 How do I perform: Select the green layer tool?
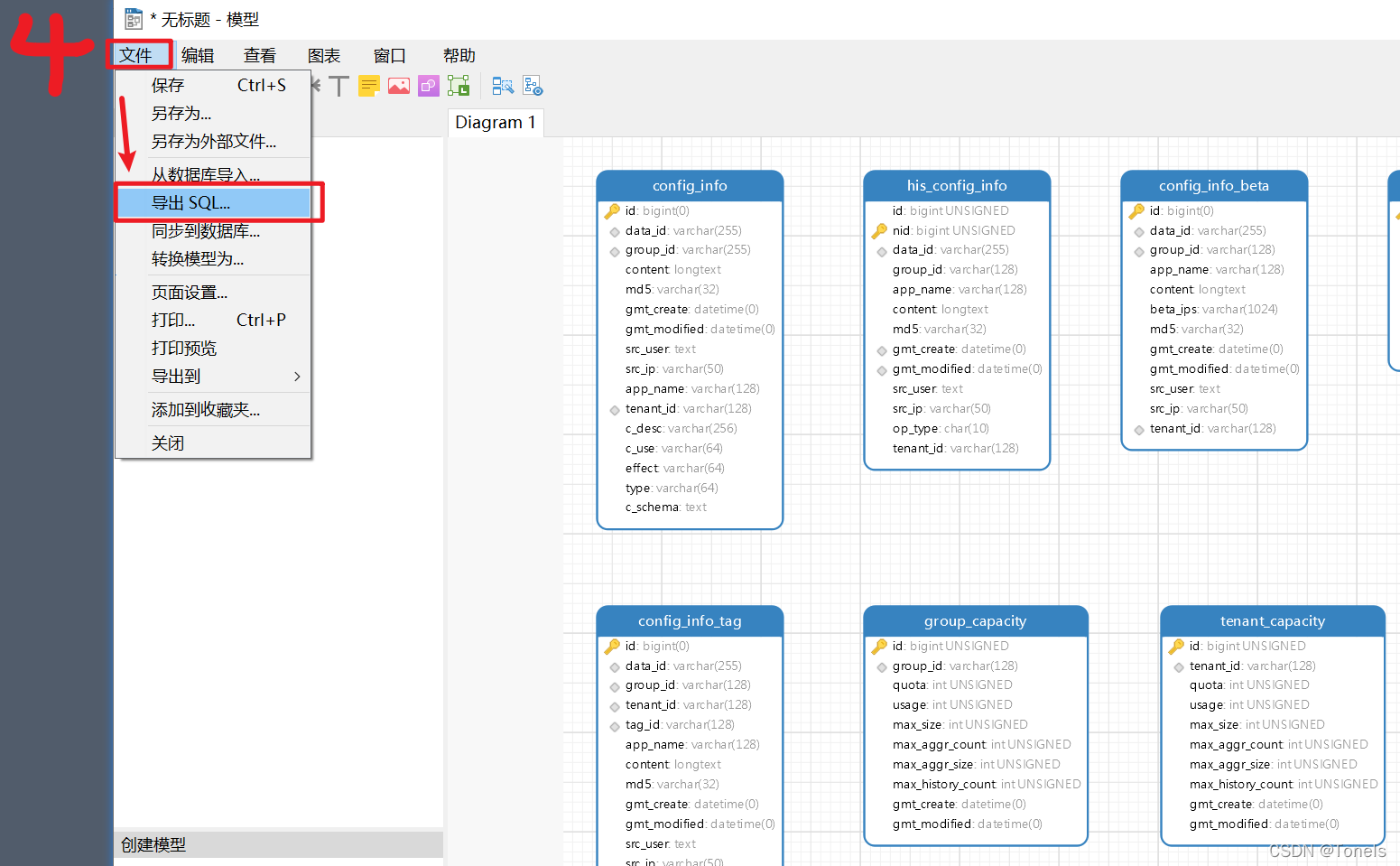(x=458, y=85)
